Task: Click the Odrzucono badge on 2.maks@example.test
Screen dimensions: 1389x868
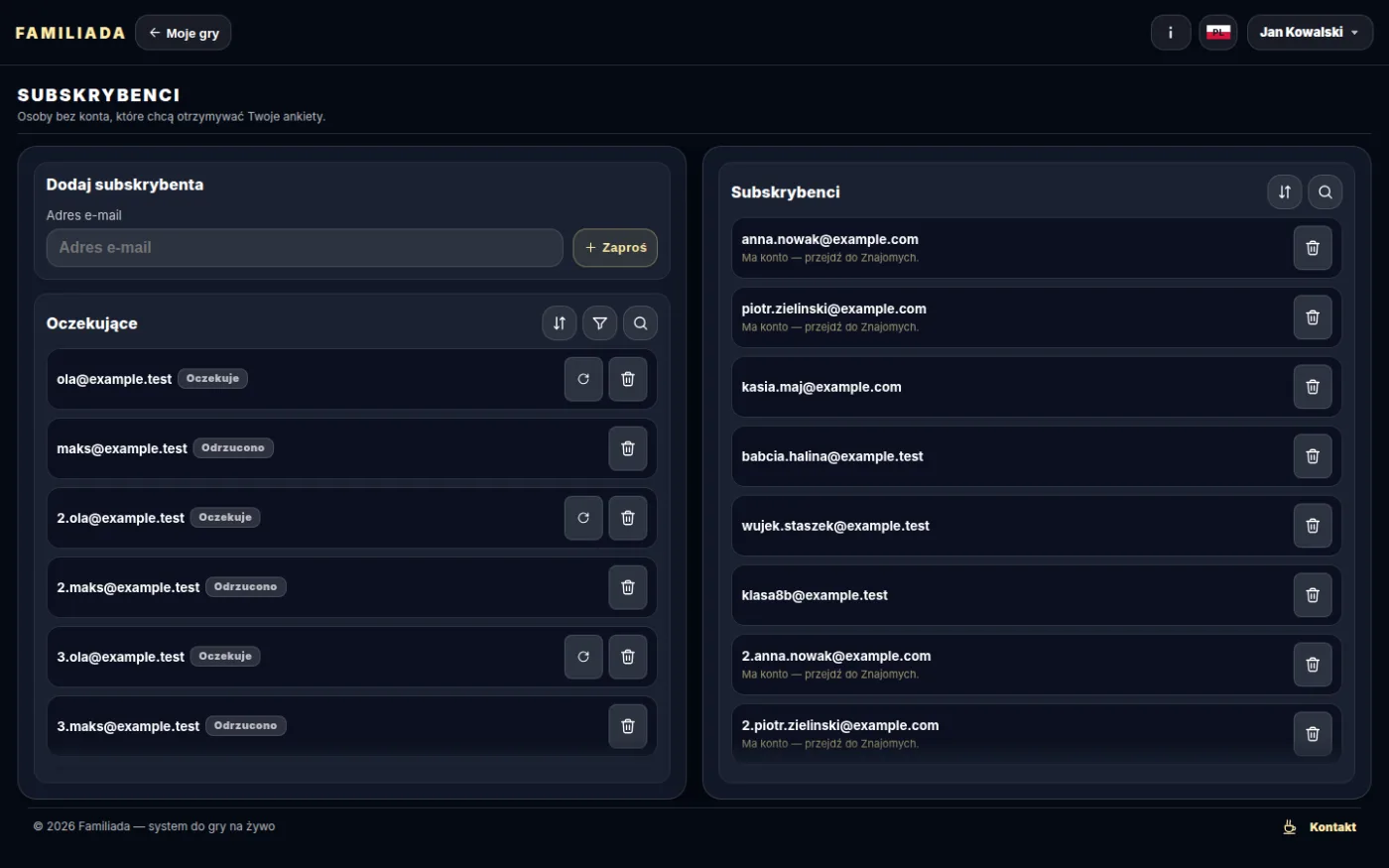Action: click(x=246, y=587)
